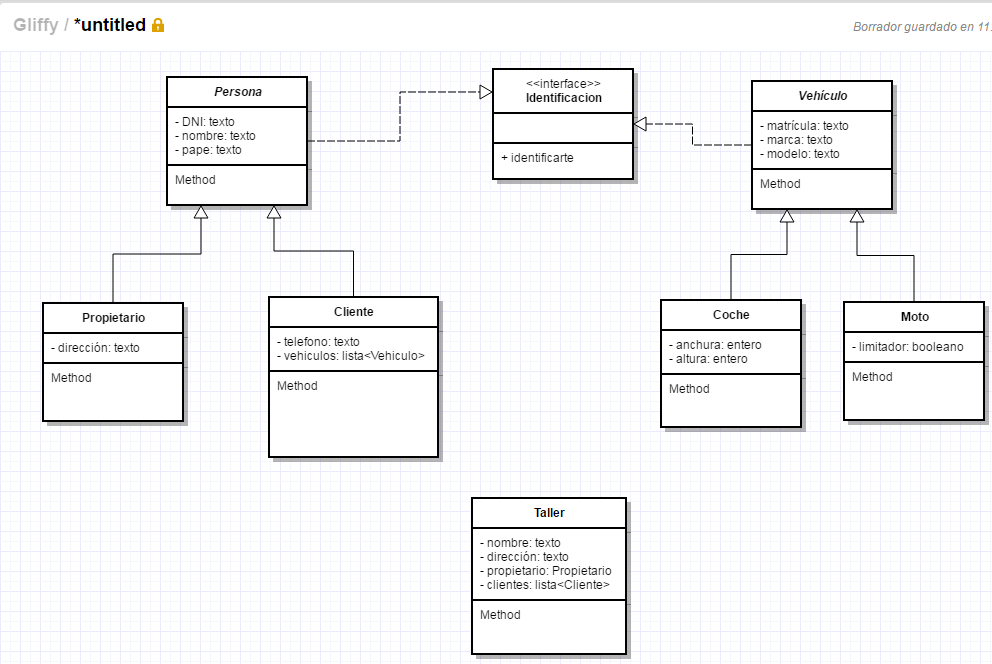Select the '- modelo: texto' attribute

[800, 154]
